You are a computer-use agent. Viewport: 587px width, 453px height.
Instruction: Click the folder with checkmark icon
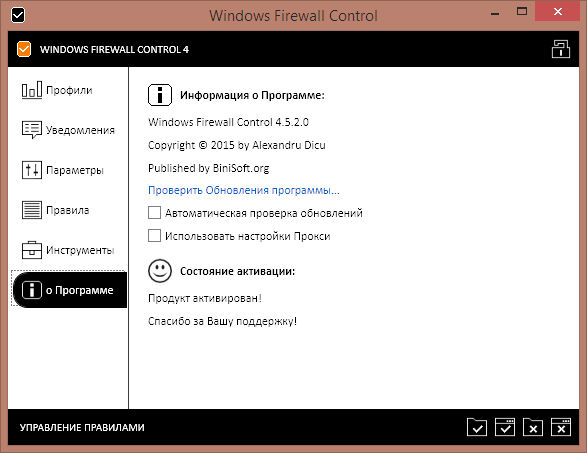click(x=477, y=427)
